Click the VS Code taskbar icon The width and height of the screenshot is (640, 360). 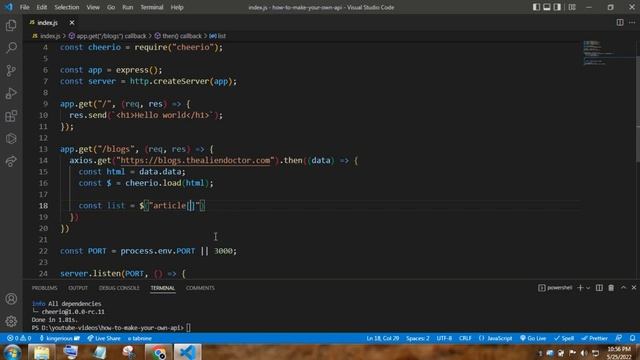point(187,352)
